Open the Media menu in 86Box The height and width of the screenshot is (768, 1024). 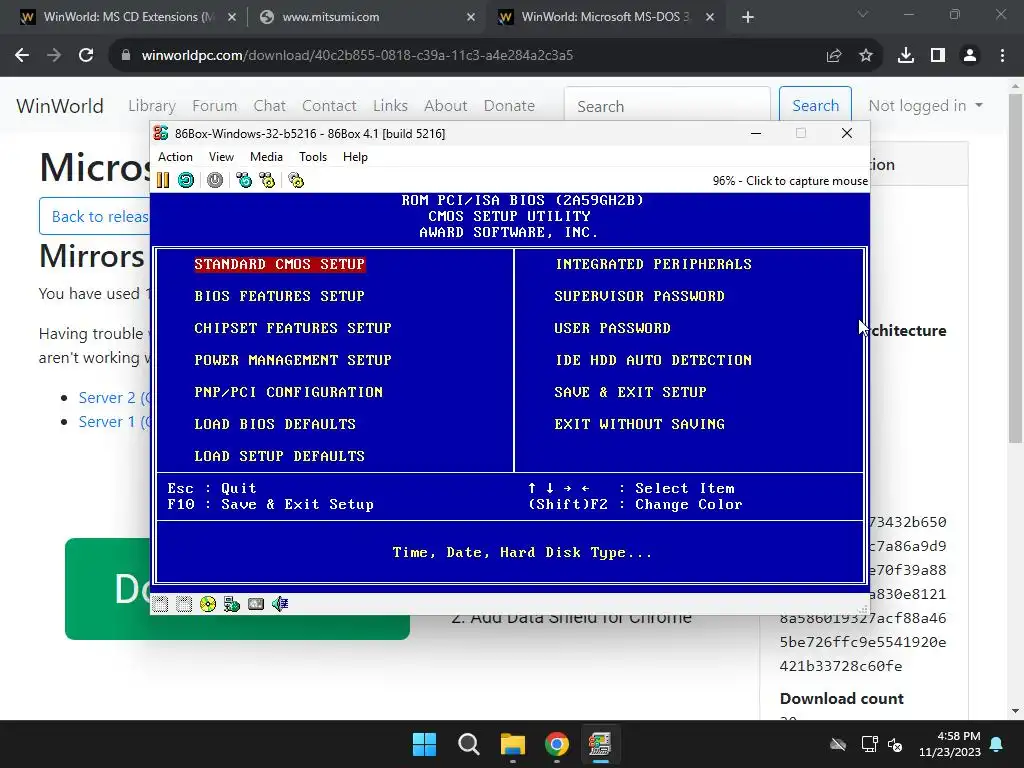266,157
